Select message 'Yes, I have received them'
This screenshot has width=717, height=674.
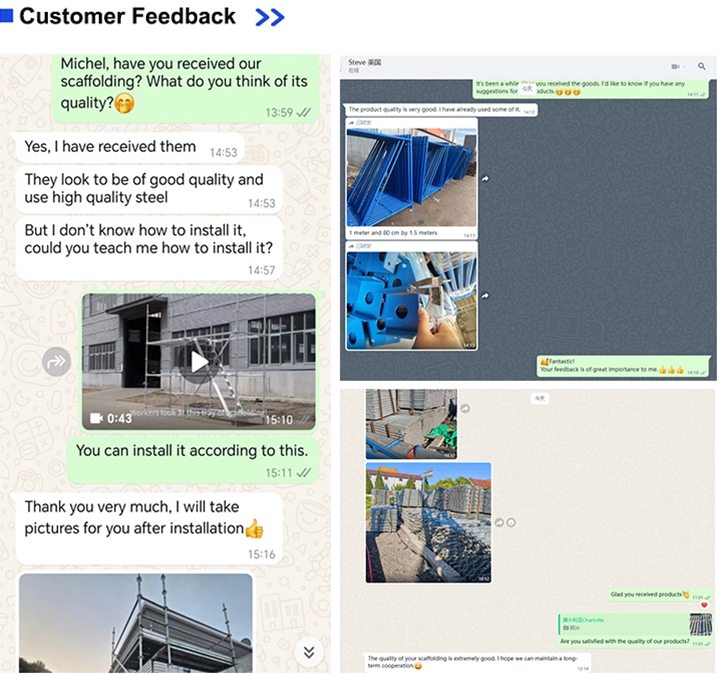(130, 147)
